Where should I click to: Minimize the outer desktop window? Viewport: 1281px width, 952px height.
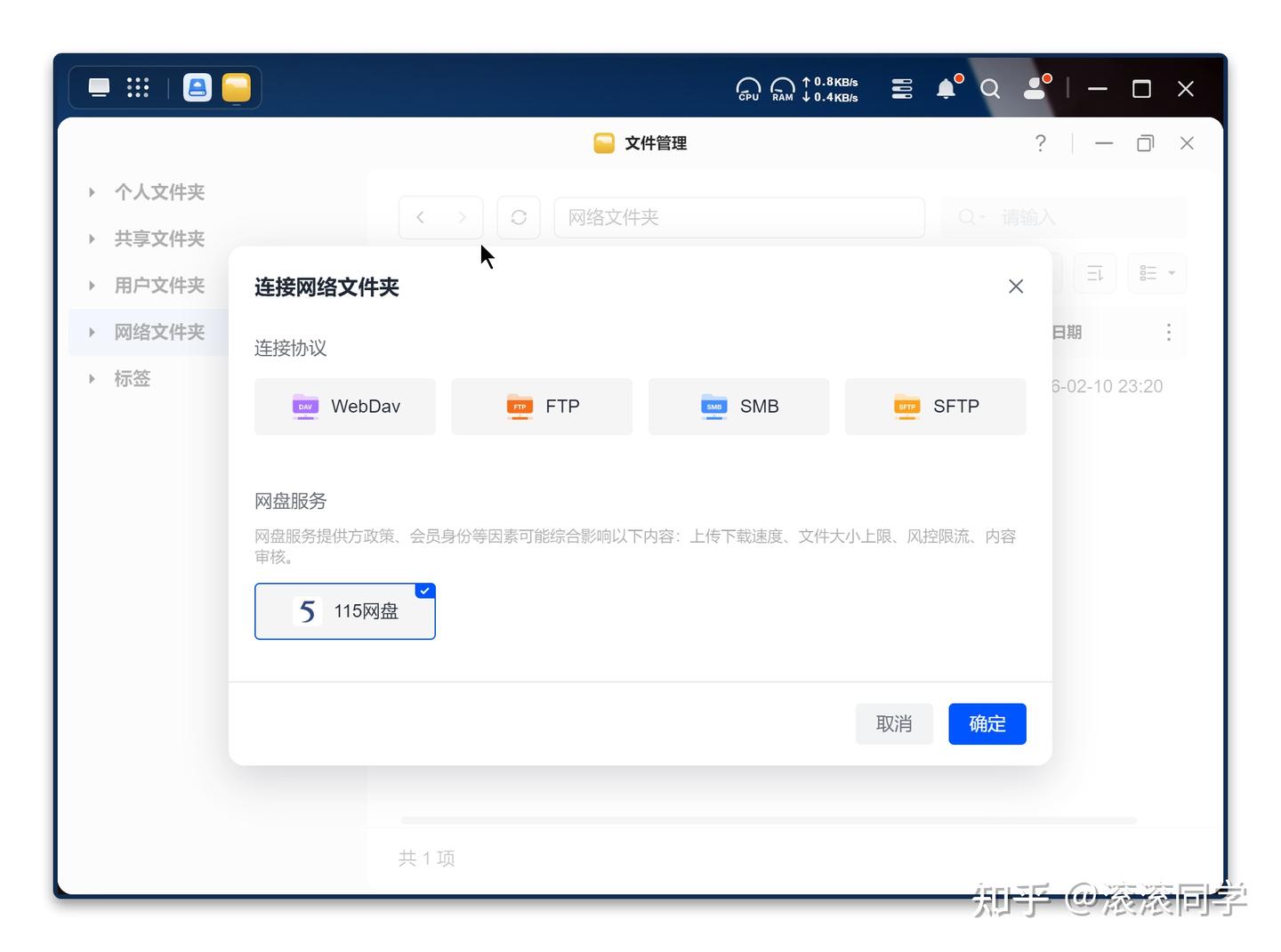1098,89
